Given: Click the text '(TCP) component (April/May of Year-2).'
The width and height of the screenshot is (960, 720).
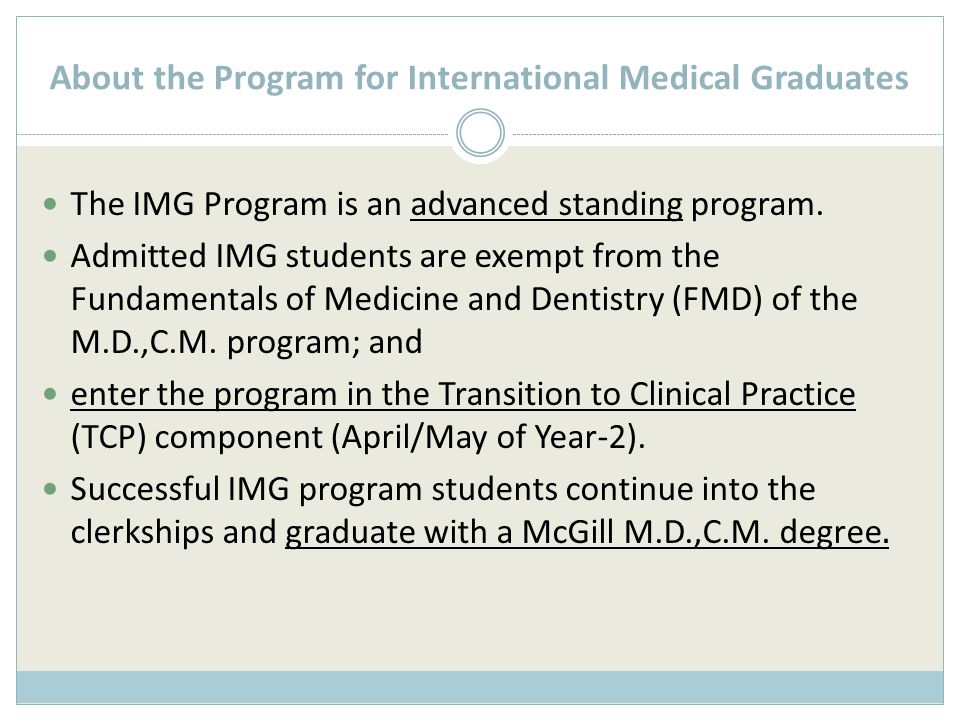Looking at the screenshot, I should pyautogui.click(x=358, y=438).
